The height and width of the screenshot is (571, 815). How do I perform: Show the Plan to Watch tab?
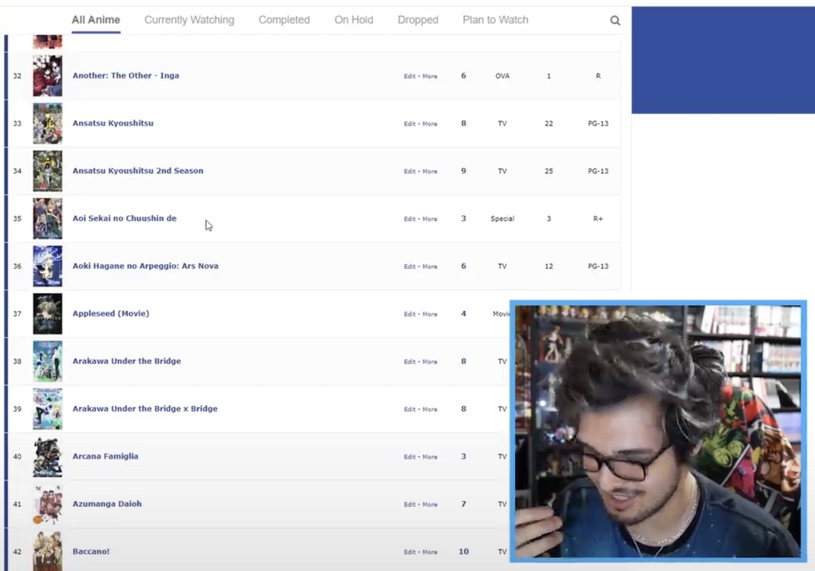point(495,20)
